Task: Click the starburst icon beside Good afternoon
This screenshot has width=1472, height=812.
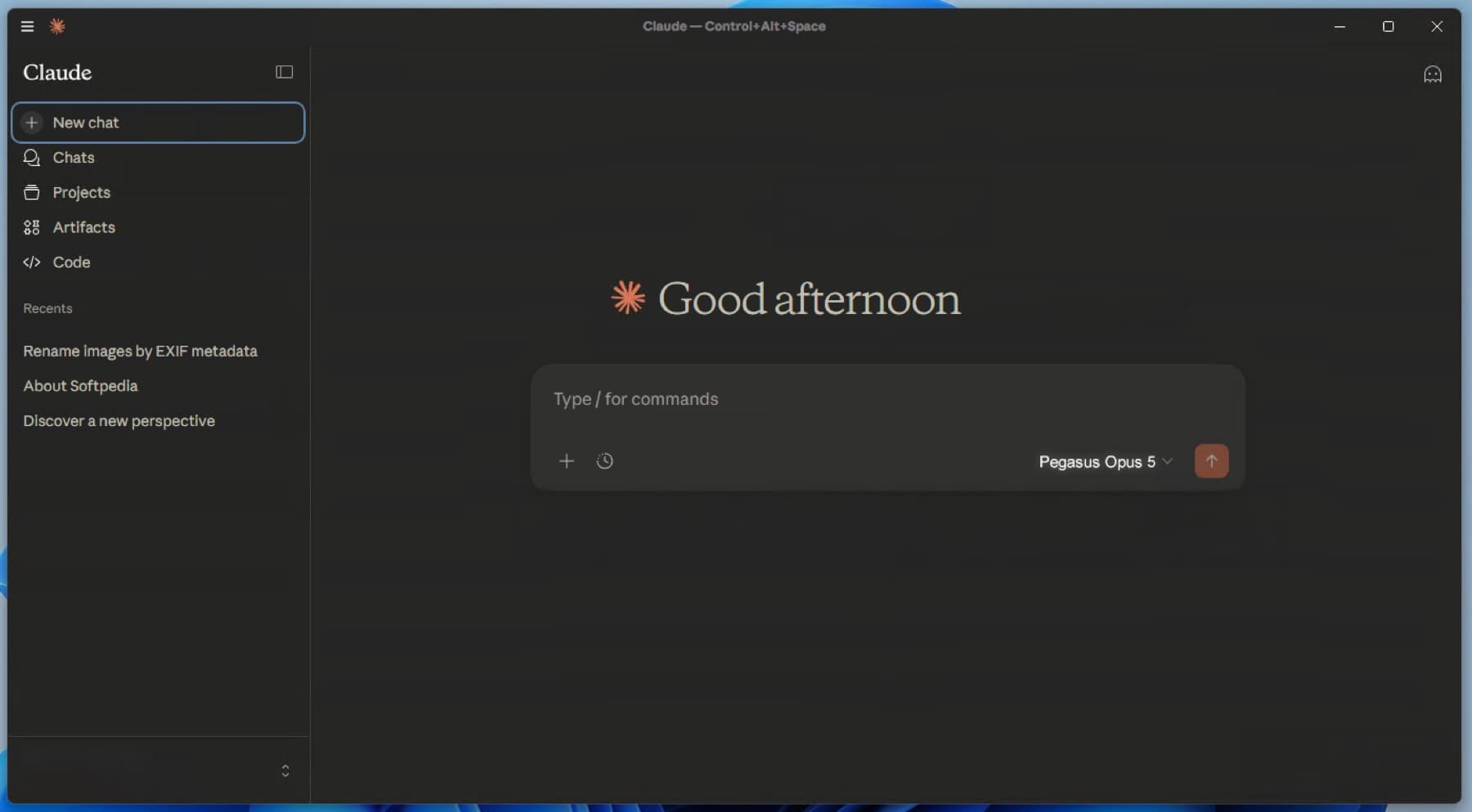Action: click(x=628, y=298)
